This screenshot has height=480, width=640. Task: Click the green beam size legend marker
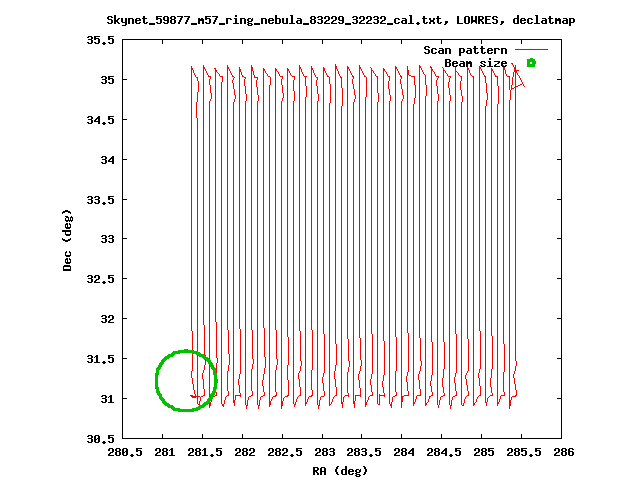coord(531,63)
